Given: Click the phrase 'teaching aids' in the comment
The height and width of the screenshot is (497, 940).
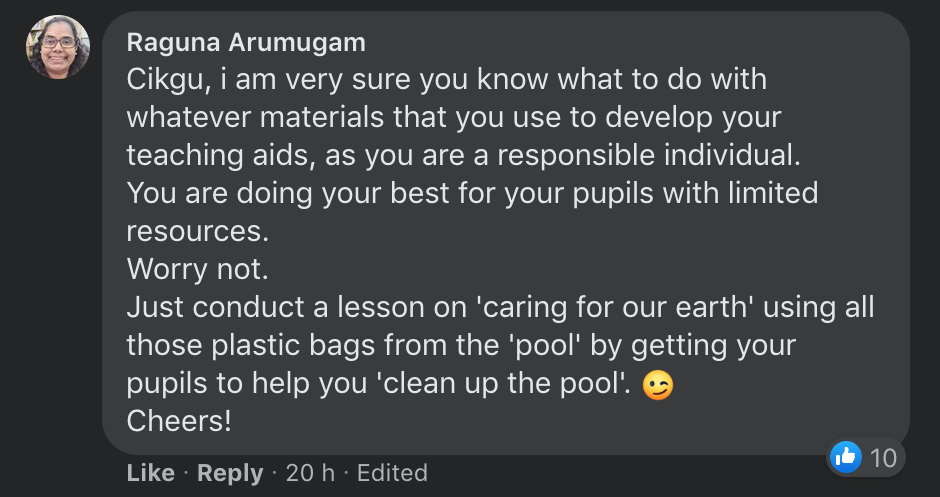Looking at the screenshot, I should pyautogui.click(x=220, y=156).
